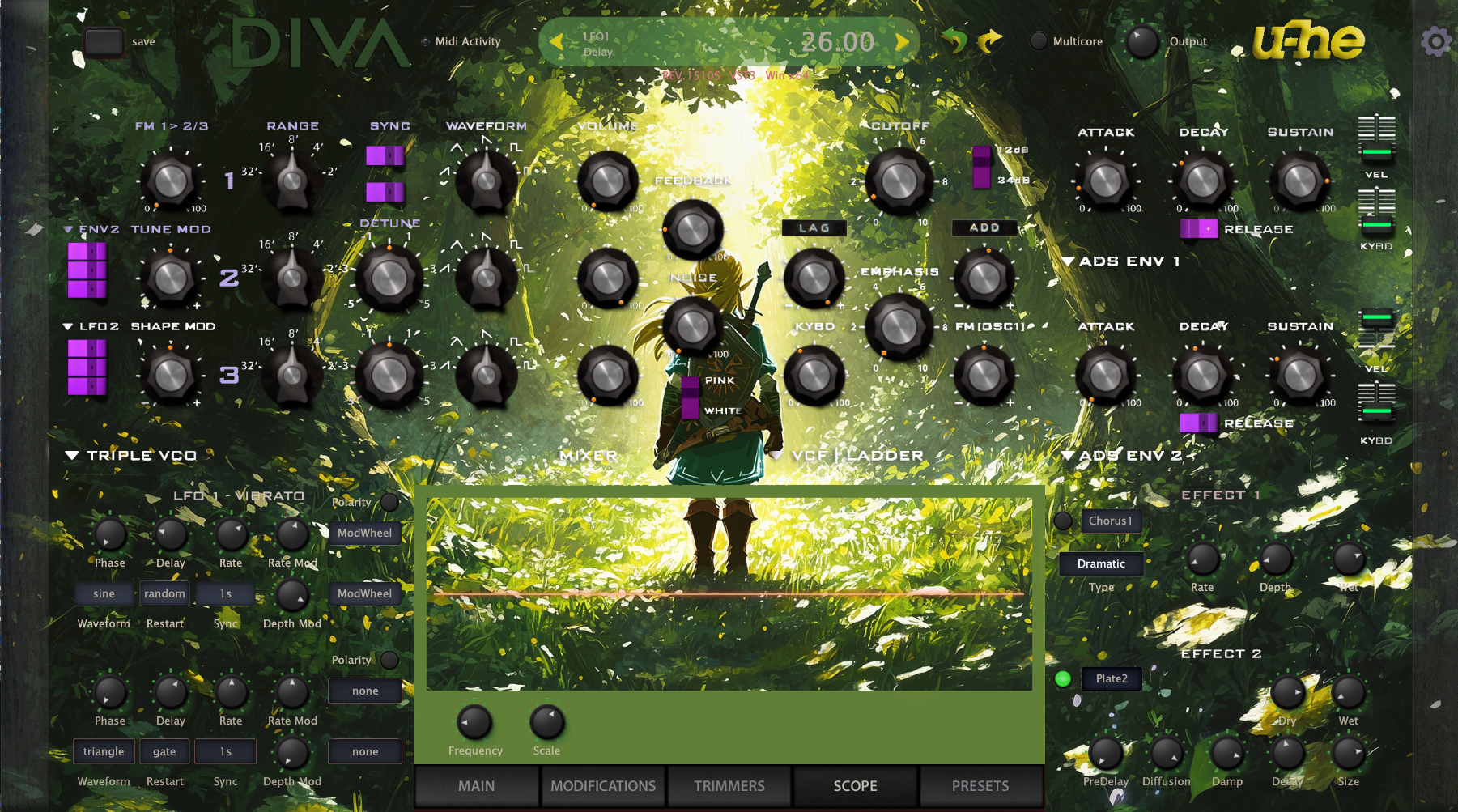Click the undo arrow icon
This screenshot has width=1458, height=812.
click(954, 40)
